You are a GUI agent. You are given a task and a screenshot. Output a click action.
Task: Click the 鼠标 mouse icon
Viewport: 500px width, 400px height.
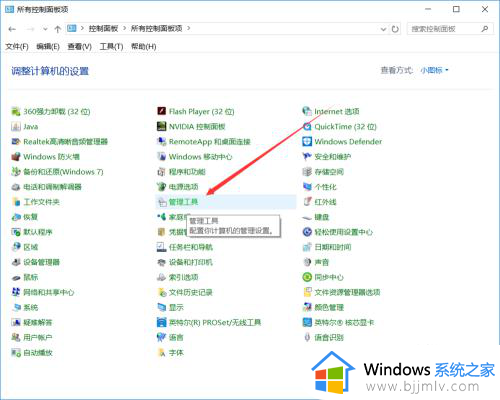pyautogui.click(x=16, y=277)
